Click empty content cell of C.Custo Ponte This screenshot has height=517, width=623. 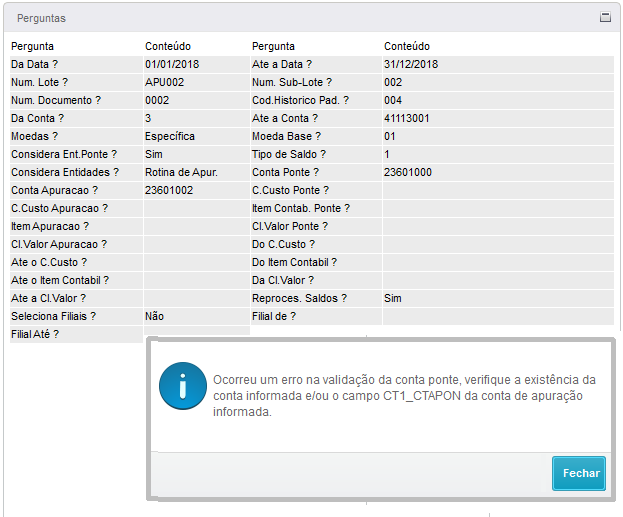498,190
